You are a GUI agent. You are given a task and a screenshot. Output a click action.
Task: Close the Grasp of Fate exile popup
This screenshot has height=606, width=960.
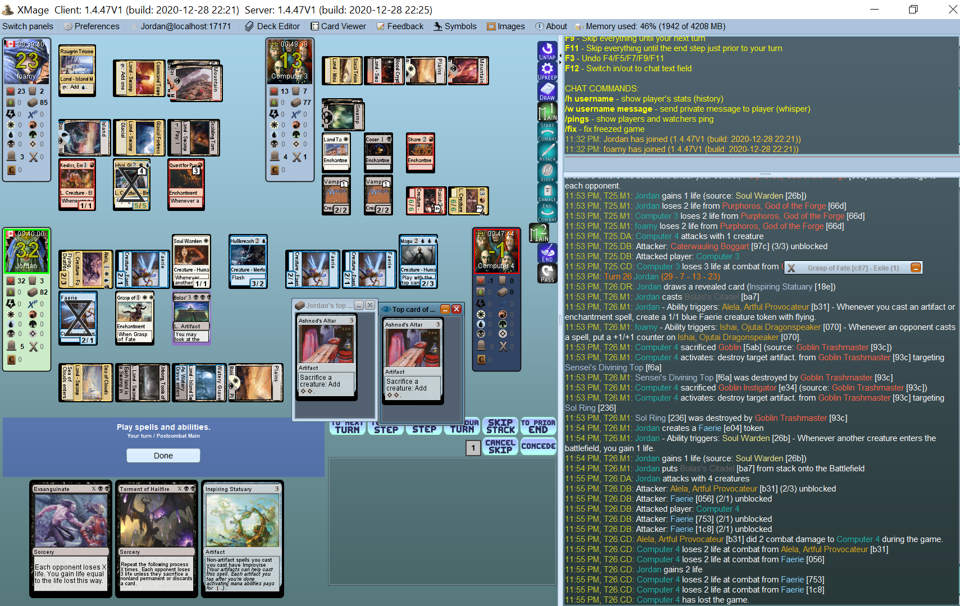791,268
